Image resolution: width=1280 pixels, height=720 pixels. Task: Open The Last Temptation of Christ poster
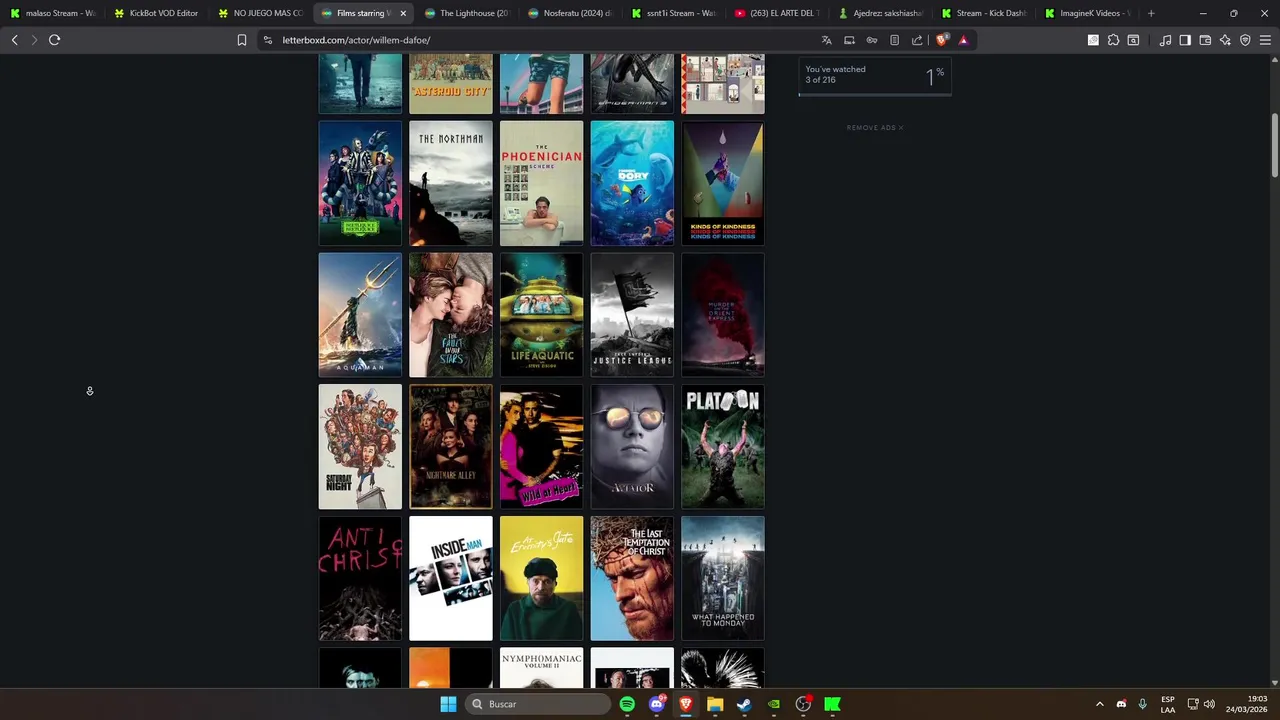coord(632,578)
